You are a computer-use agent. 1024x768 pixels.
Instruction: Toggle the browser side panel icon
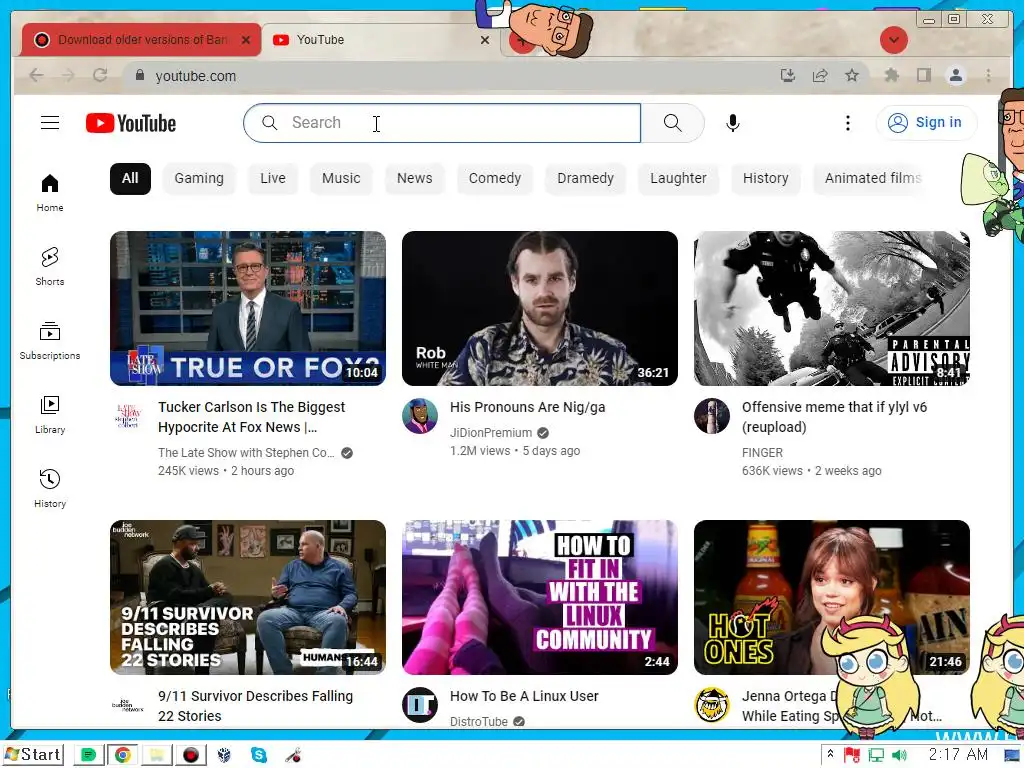tap(923, 76)
